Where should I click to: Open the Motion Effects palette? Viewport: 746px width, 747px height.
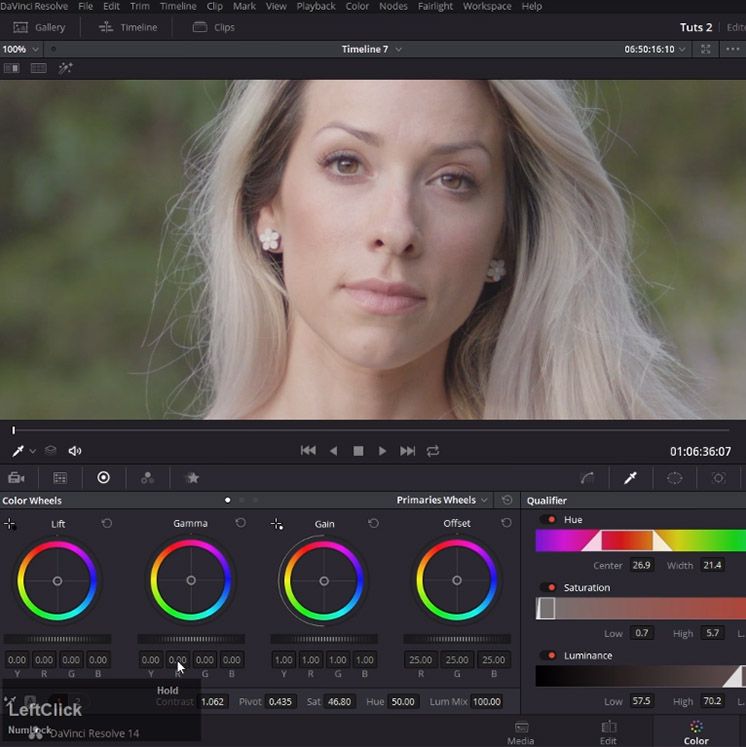click(x=192, y=478)
